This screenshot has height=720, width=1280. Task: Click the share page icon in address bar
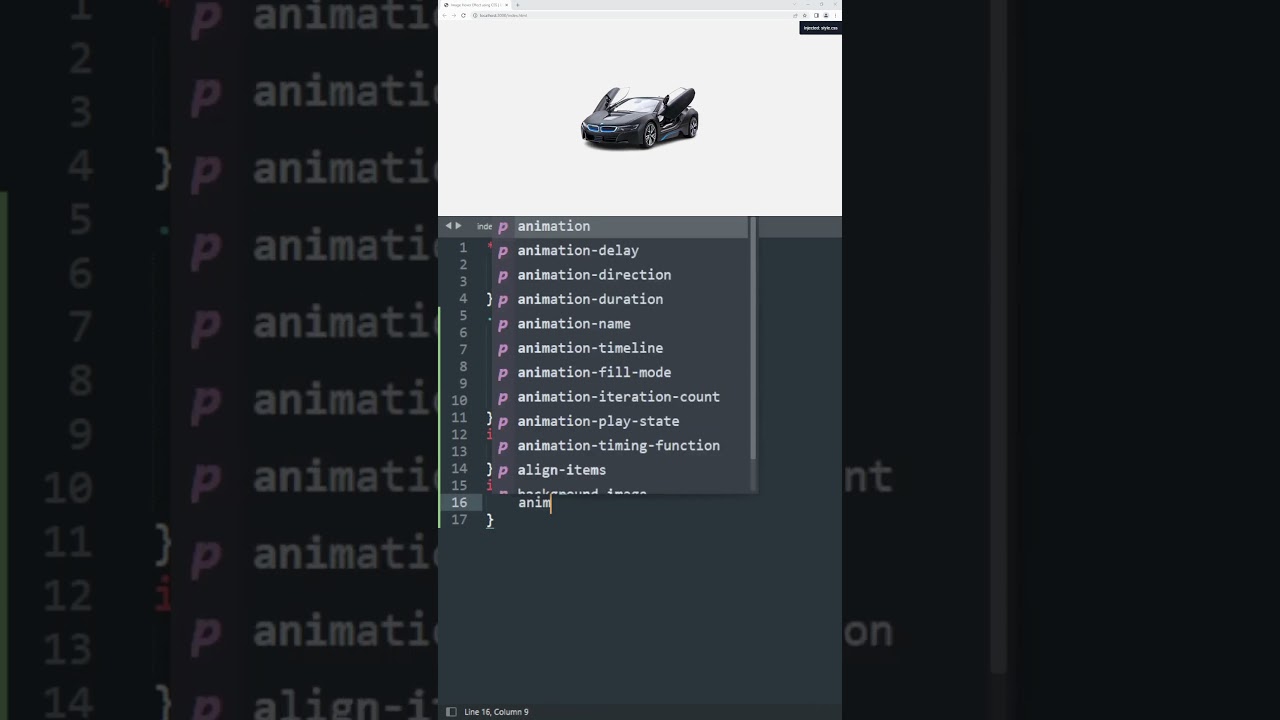(x=795, y=15)
